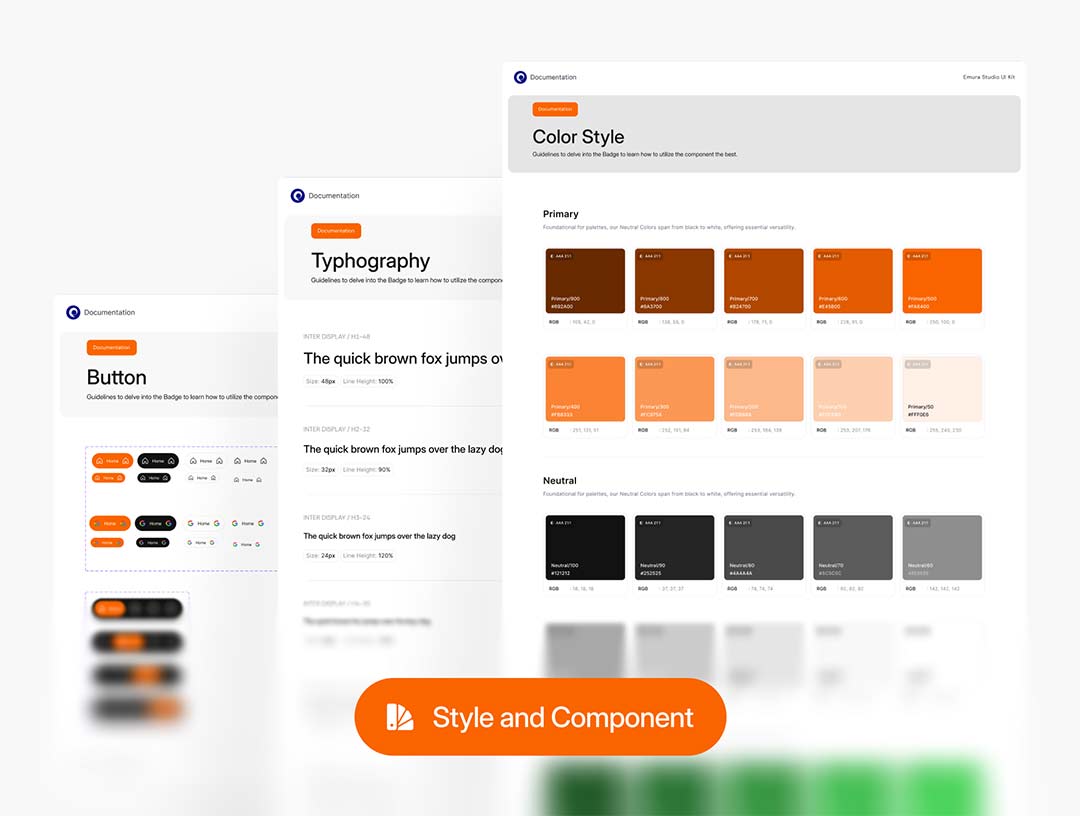Image resolution: width=1080 pixels, height=816 pixels.
Task: Pick the Neutral/80 color swatch
Action: [x=764, y=547]
